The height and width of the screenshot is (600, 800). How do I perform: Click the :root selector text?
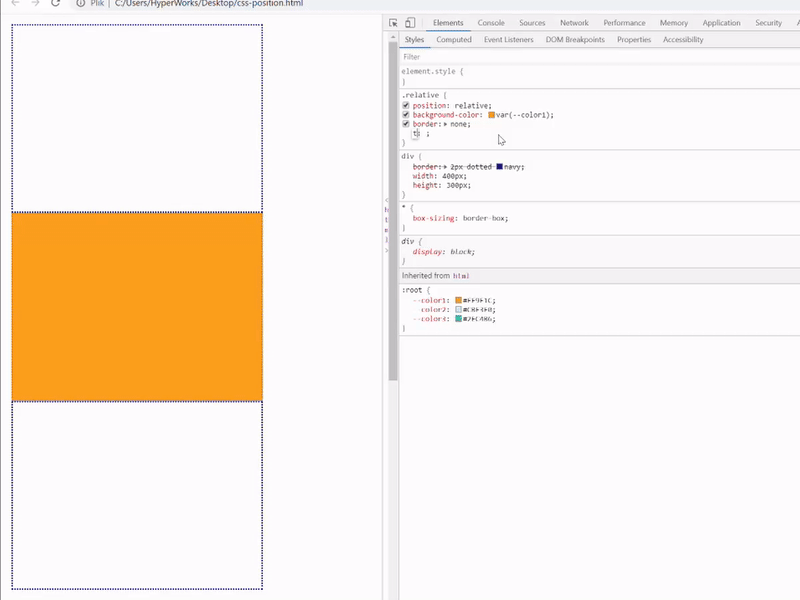pos(411,290)
